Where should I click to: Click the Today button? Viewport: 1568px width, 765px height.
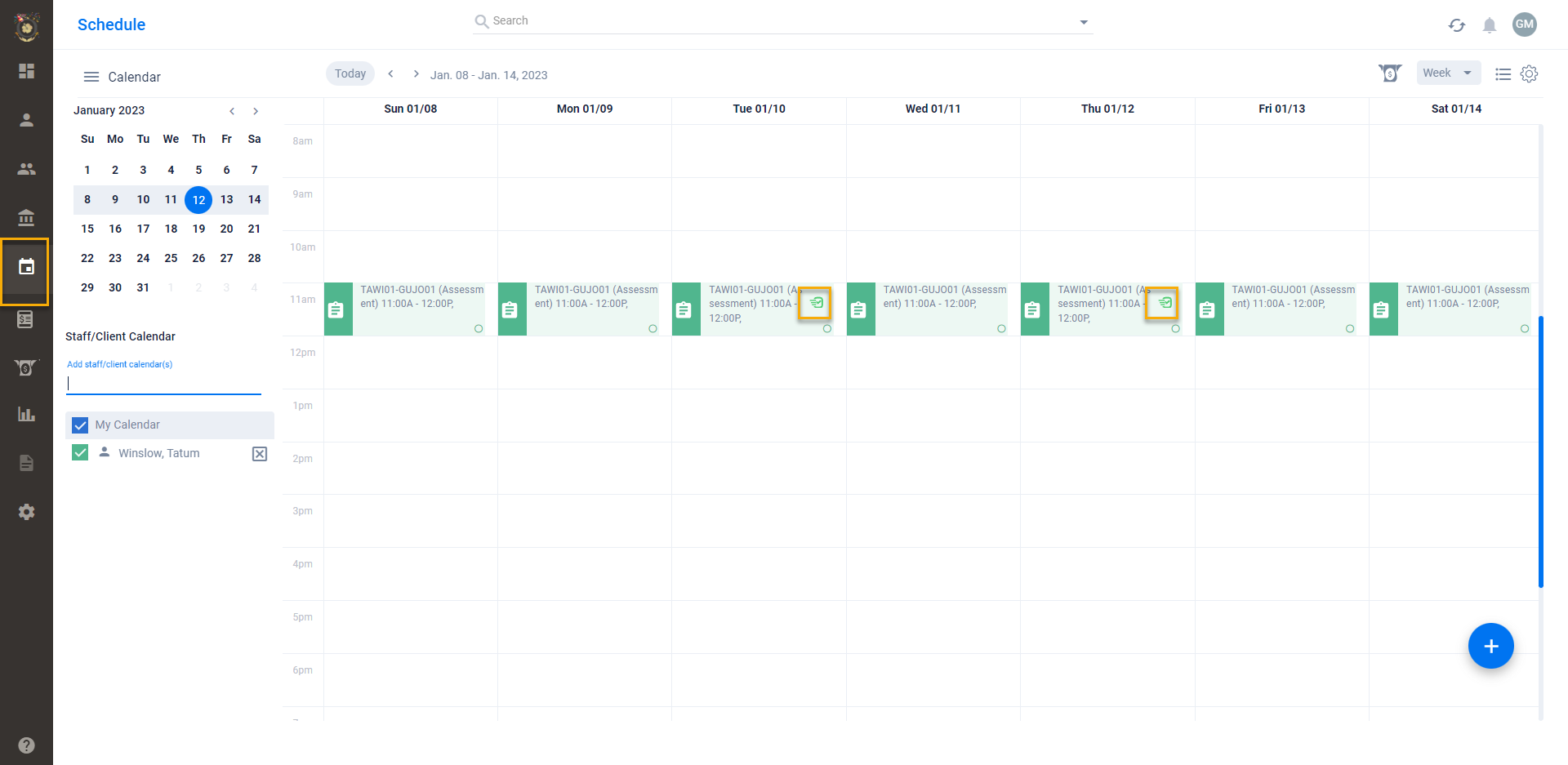tap(350, 73)
